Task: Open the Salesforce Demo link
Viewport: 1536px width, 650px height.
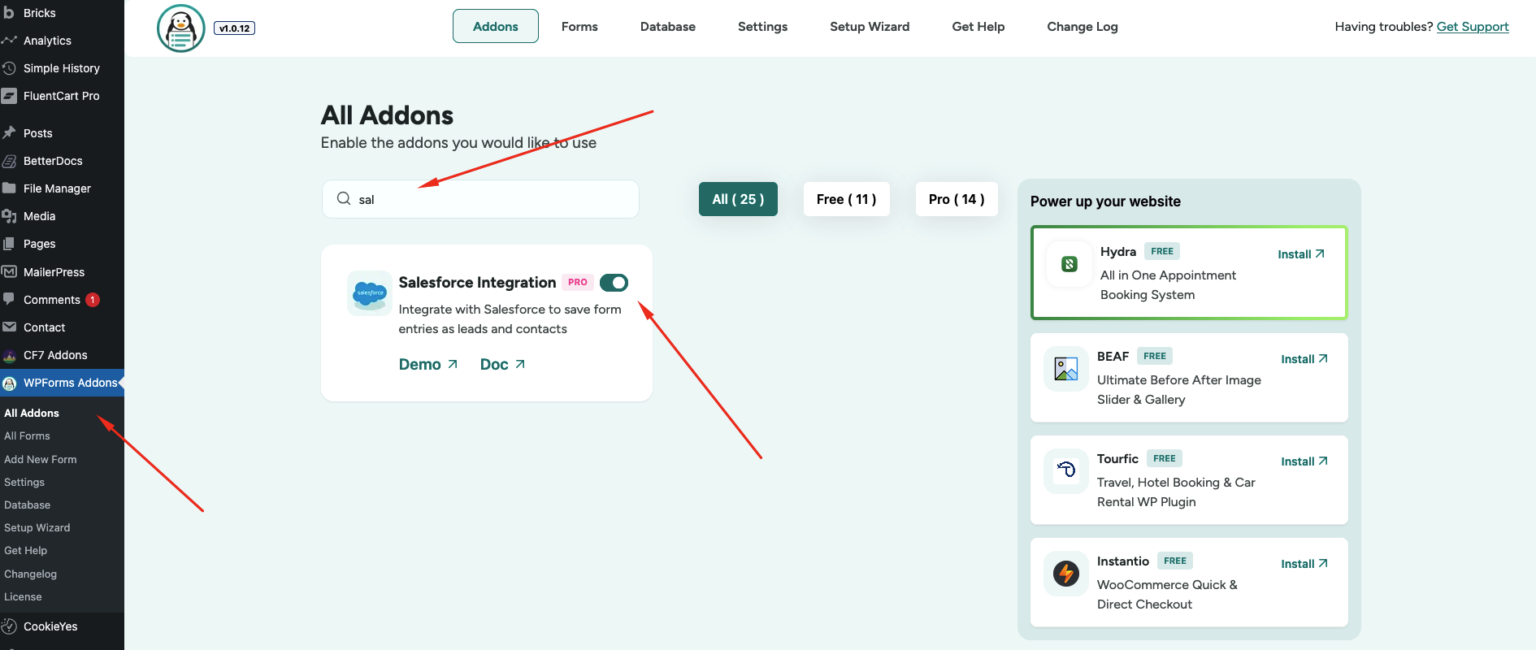Action: click(x=428, y=364)
